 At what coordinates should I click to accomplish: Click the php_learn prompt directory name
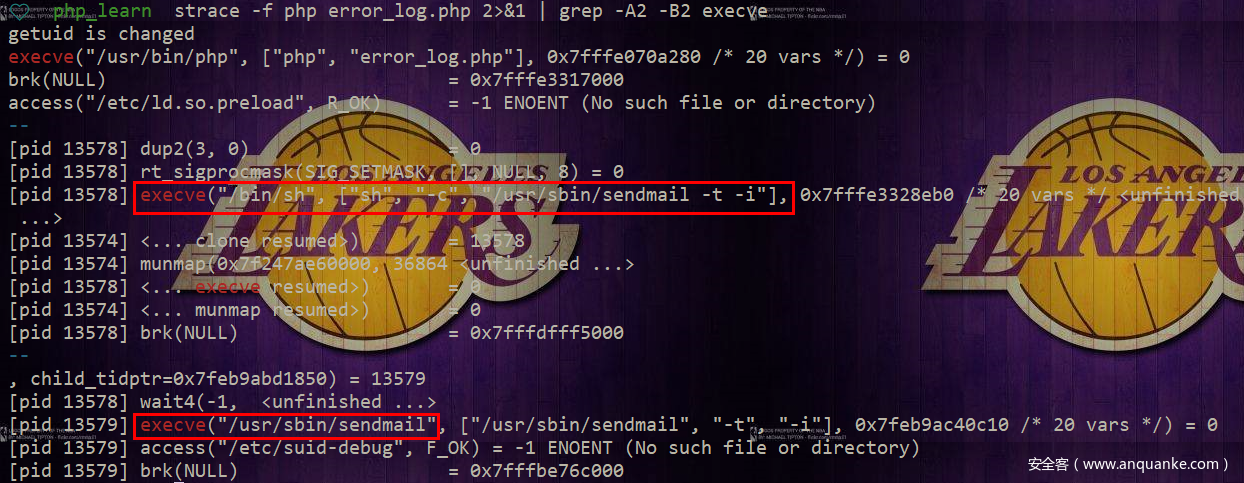pos(102,11)
